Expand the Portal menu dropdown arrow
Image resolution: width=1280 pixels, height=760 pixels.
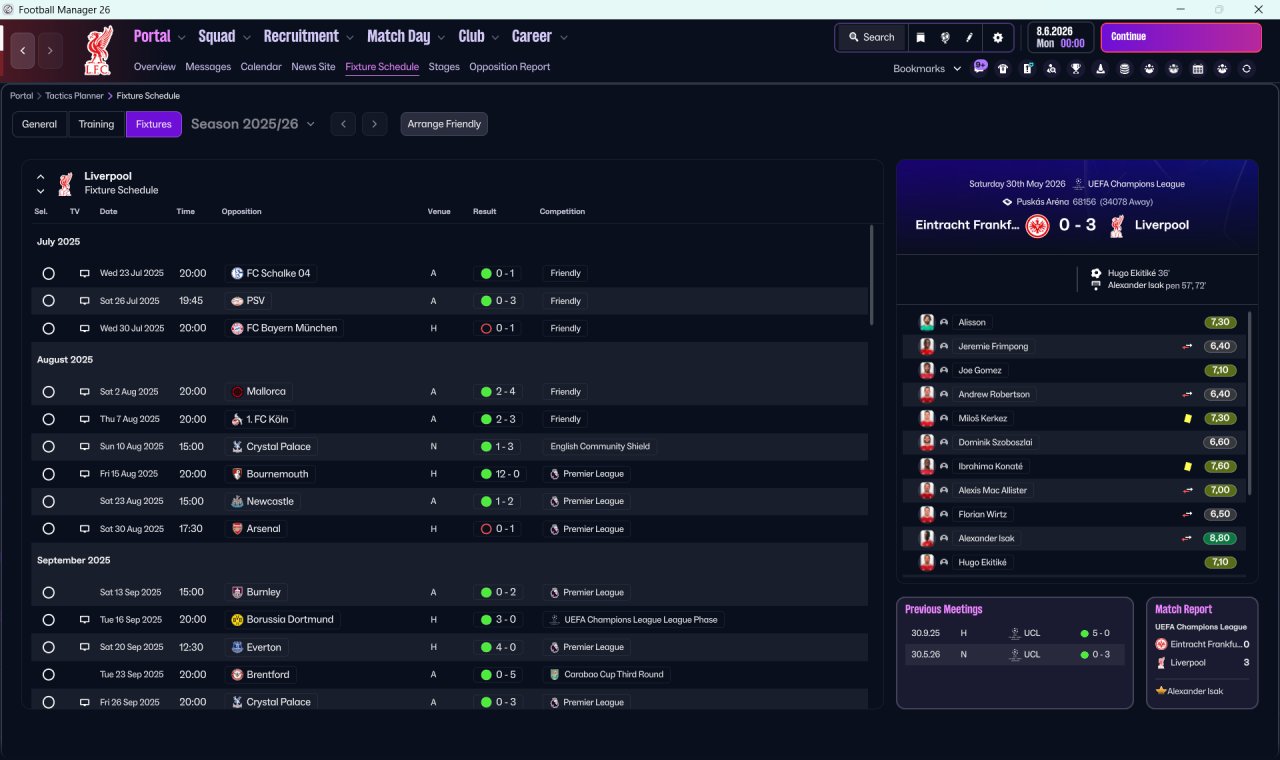[x=181, y=38]
